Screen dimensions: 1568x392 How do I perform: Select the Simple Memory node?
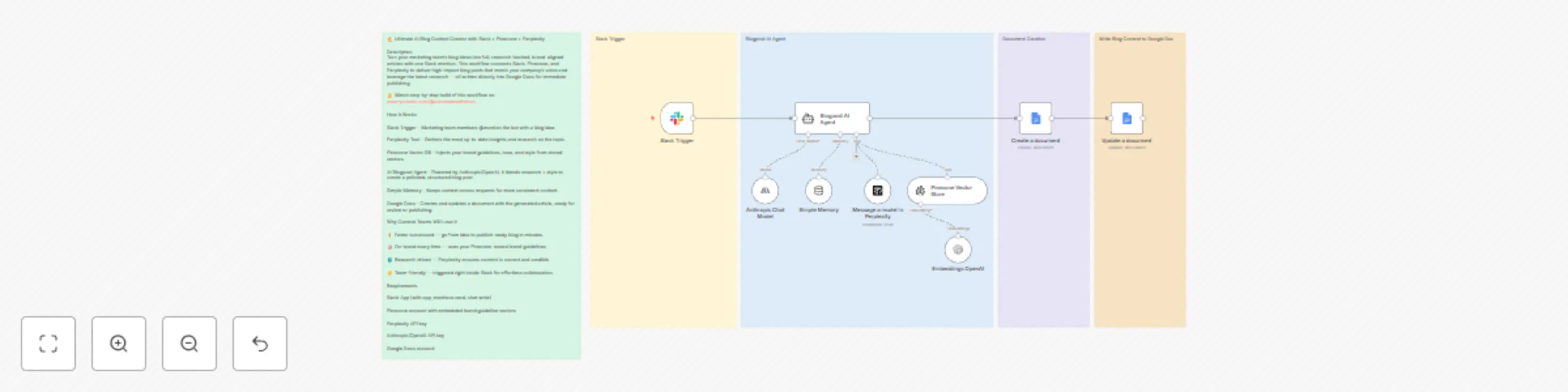pos(819,190)
